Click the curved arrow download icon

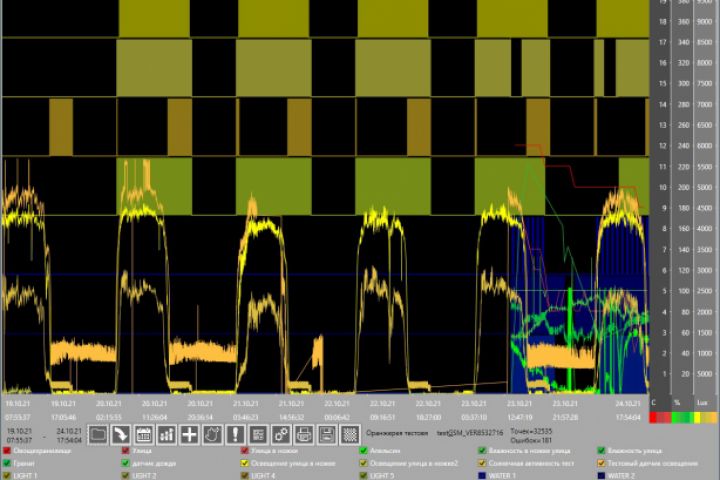[121, 435]
